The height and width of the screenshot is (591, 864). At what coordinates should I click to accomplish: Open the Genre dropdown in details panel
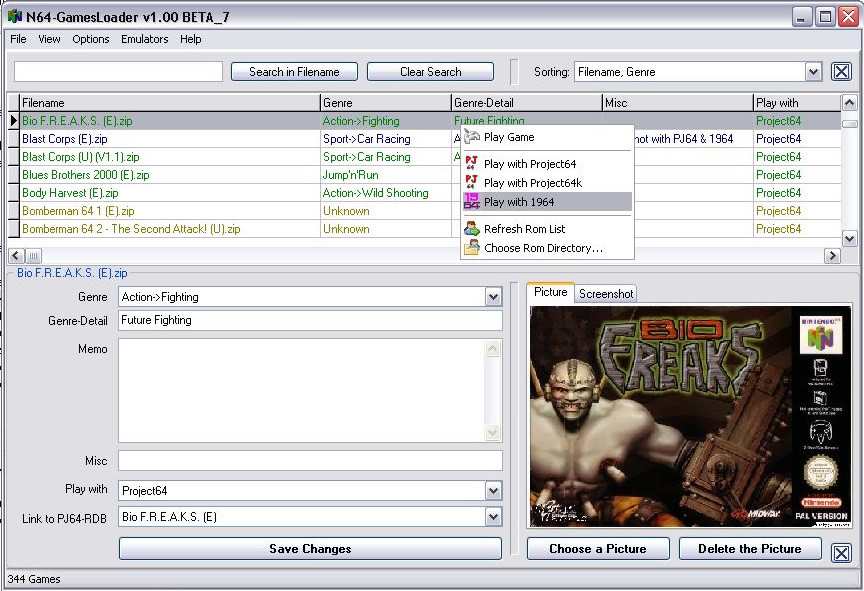click(493, 297)
